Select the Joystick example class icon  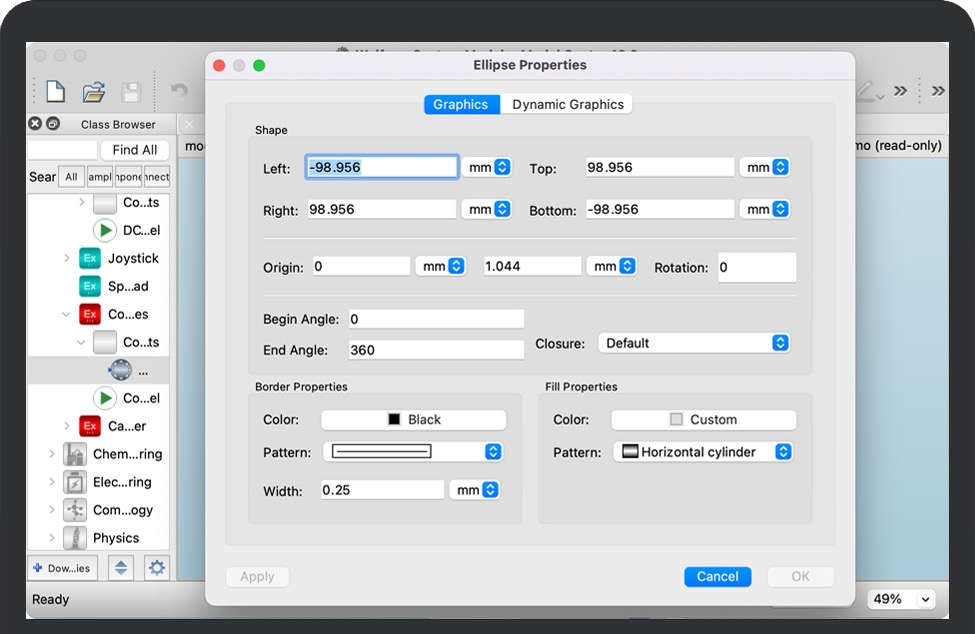click(90, 258)
